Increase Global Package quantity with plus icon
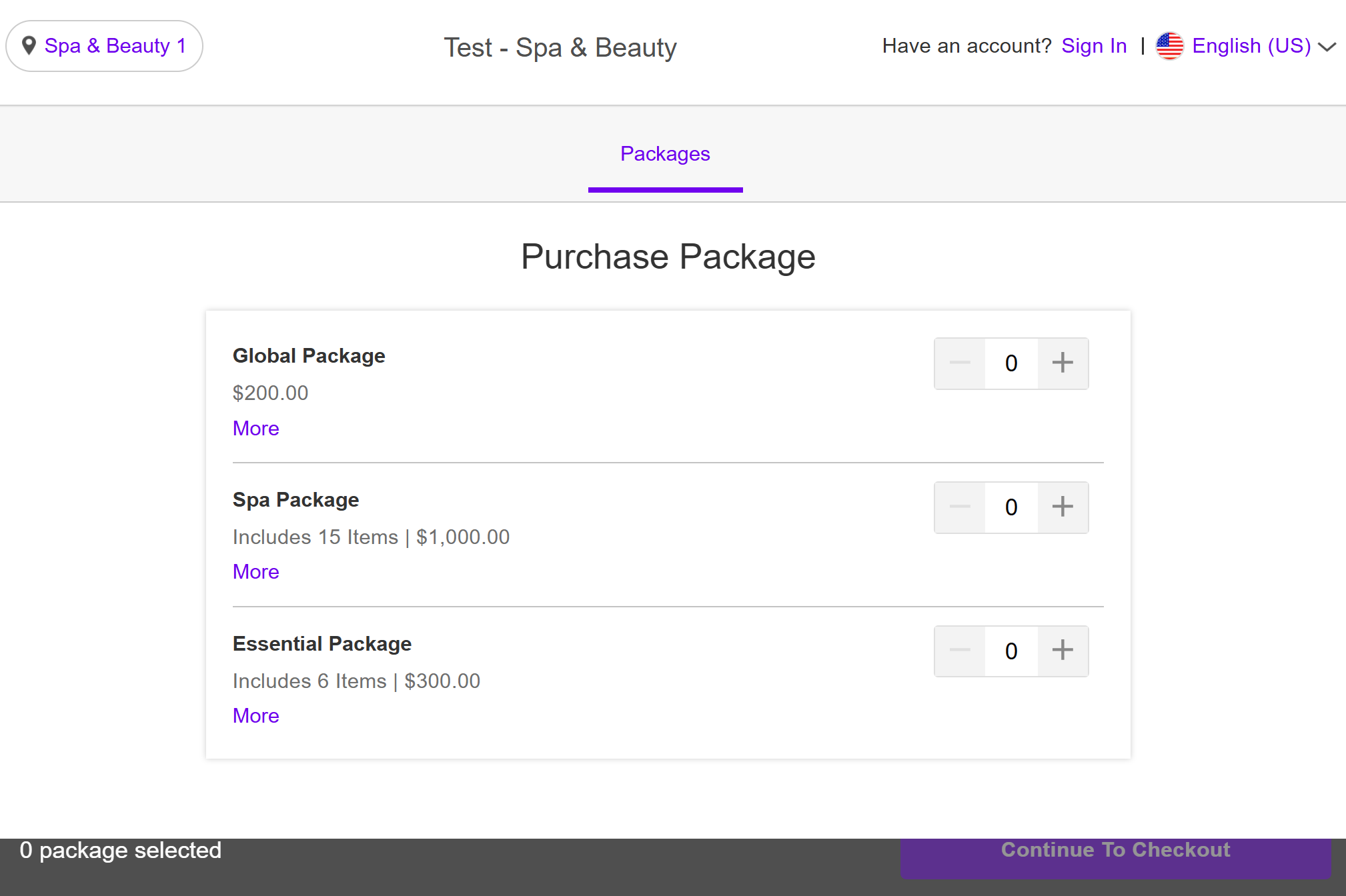Screen dimensions: 1346x896 [x=1063, y=363]
